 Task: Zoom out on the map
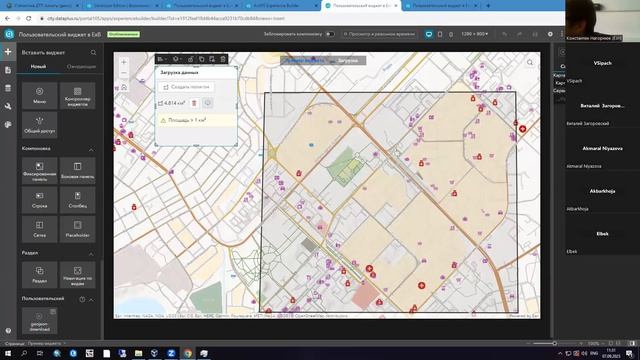[124, 73]
